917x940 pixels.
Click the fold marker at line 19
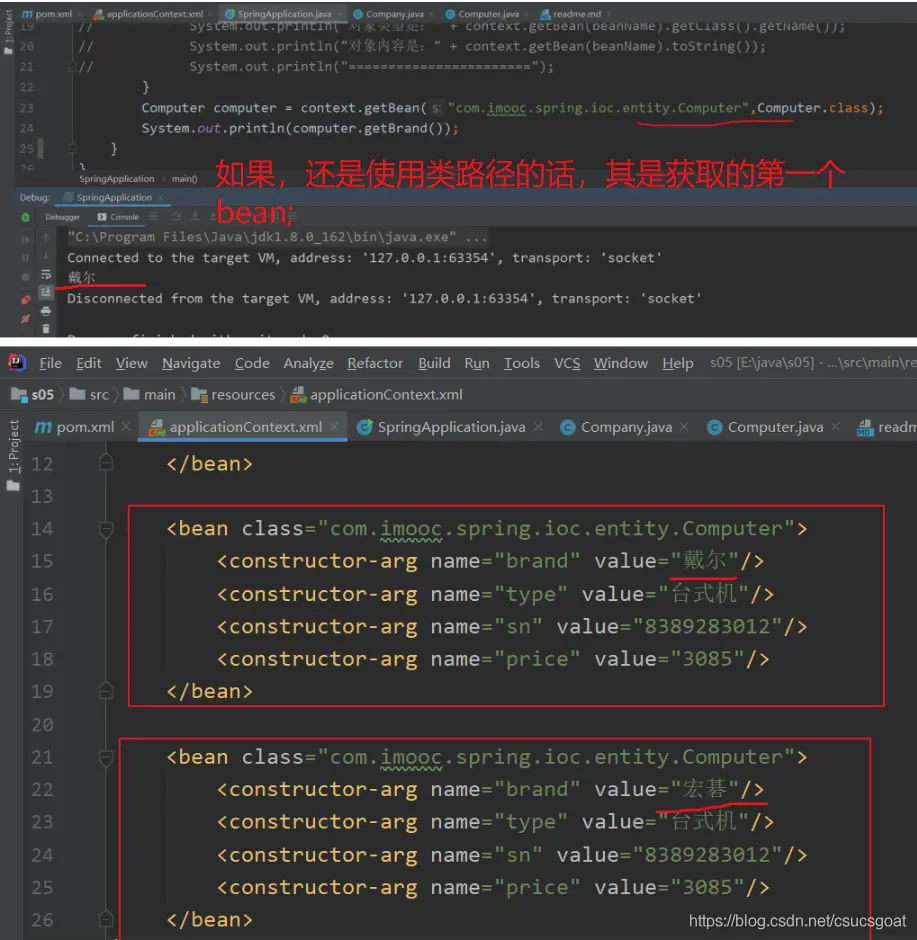point(106,691)
